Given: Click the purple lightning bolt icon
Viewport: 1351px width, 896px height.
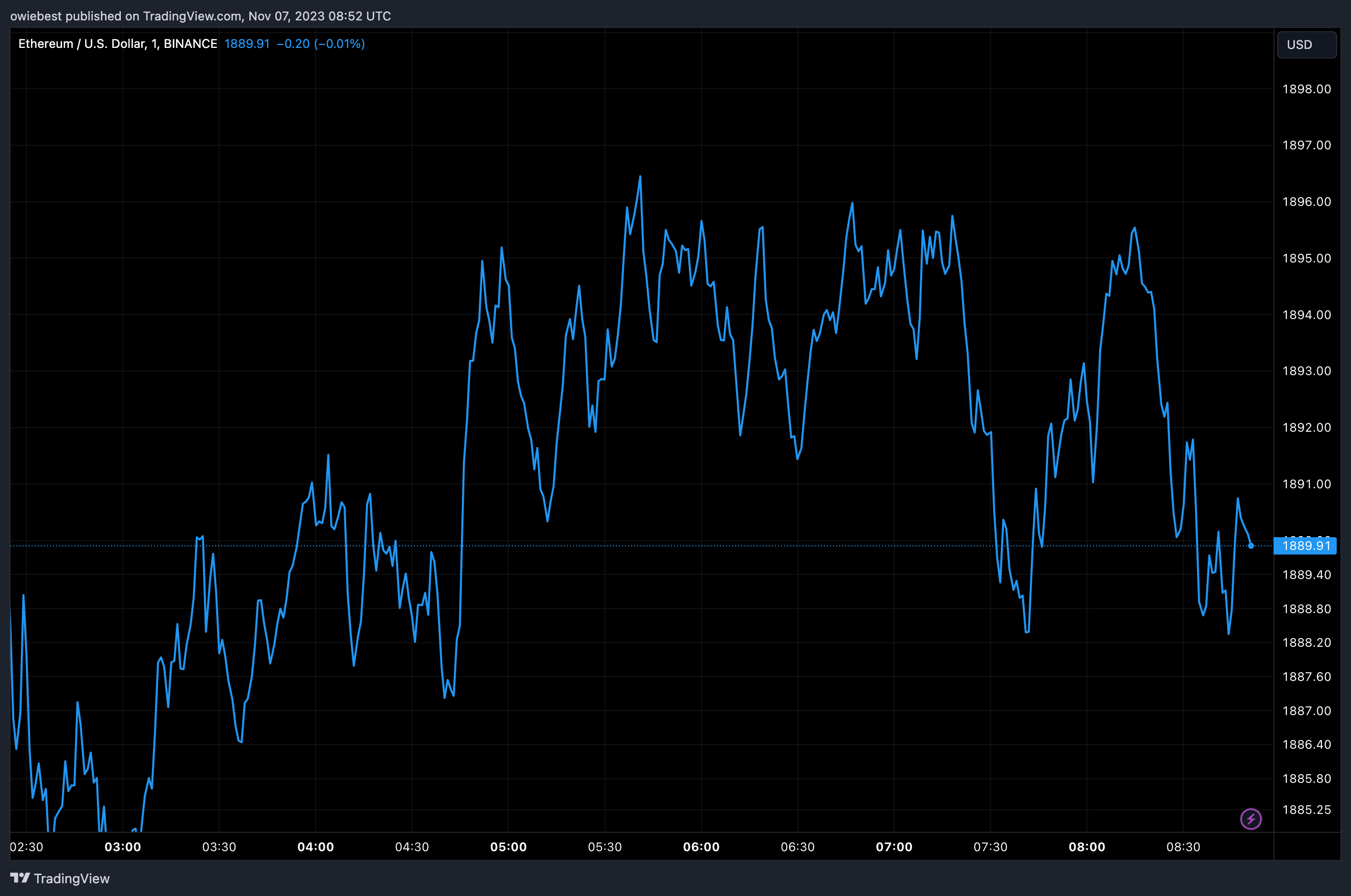Looking at the screenshot, I should (1251, 819).
